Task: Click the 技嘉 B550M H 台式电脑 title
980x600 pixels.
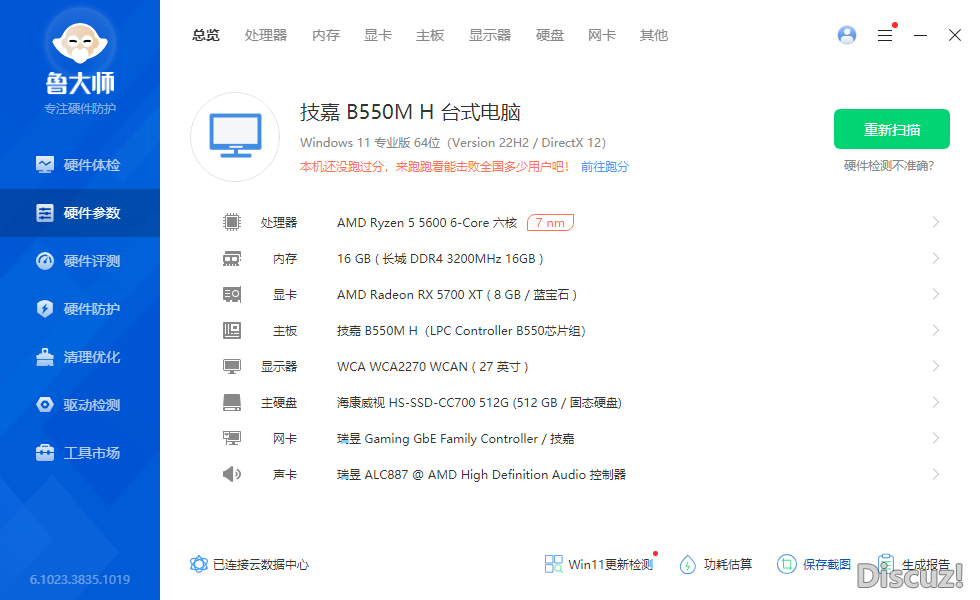Action: (410, 112)
